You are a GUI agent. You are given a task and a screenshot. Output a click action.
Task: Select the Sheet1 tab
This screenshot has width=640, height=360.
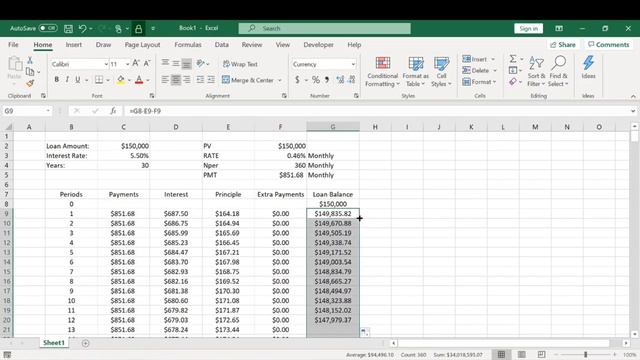[54, 343]
